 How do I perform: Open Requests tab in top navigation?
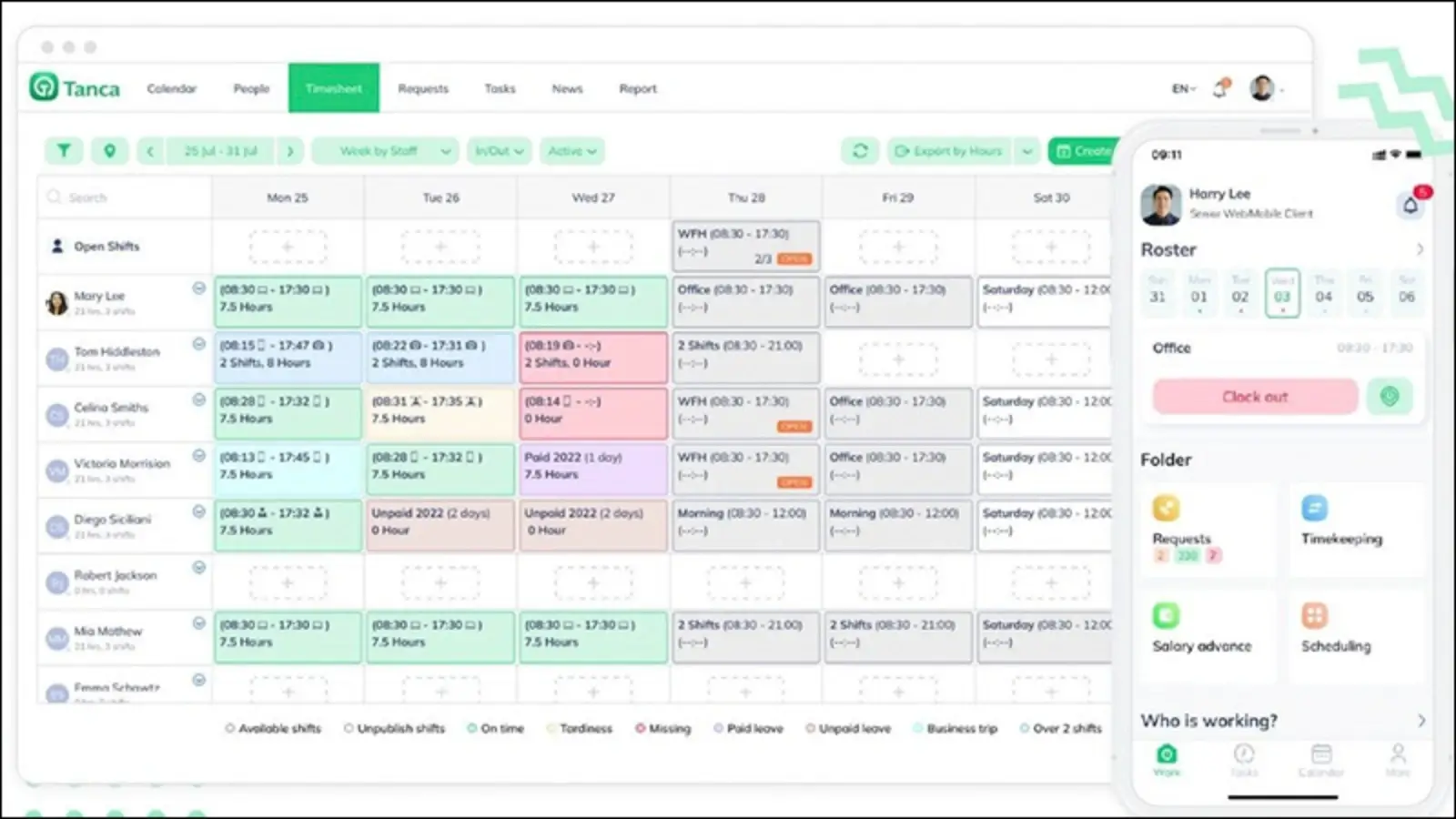coord(423,88)
